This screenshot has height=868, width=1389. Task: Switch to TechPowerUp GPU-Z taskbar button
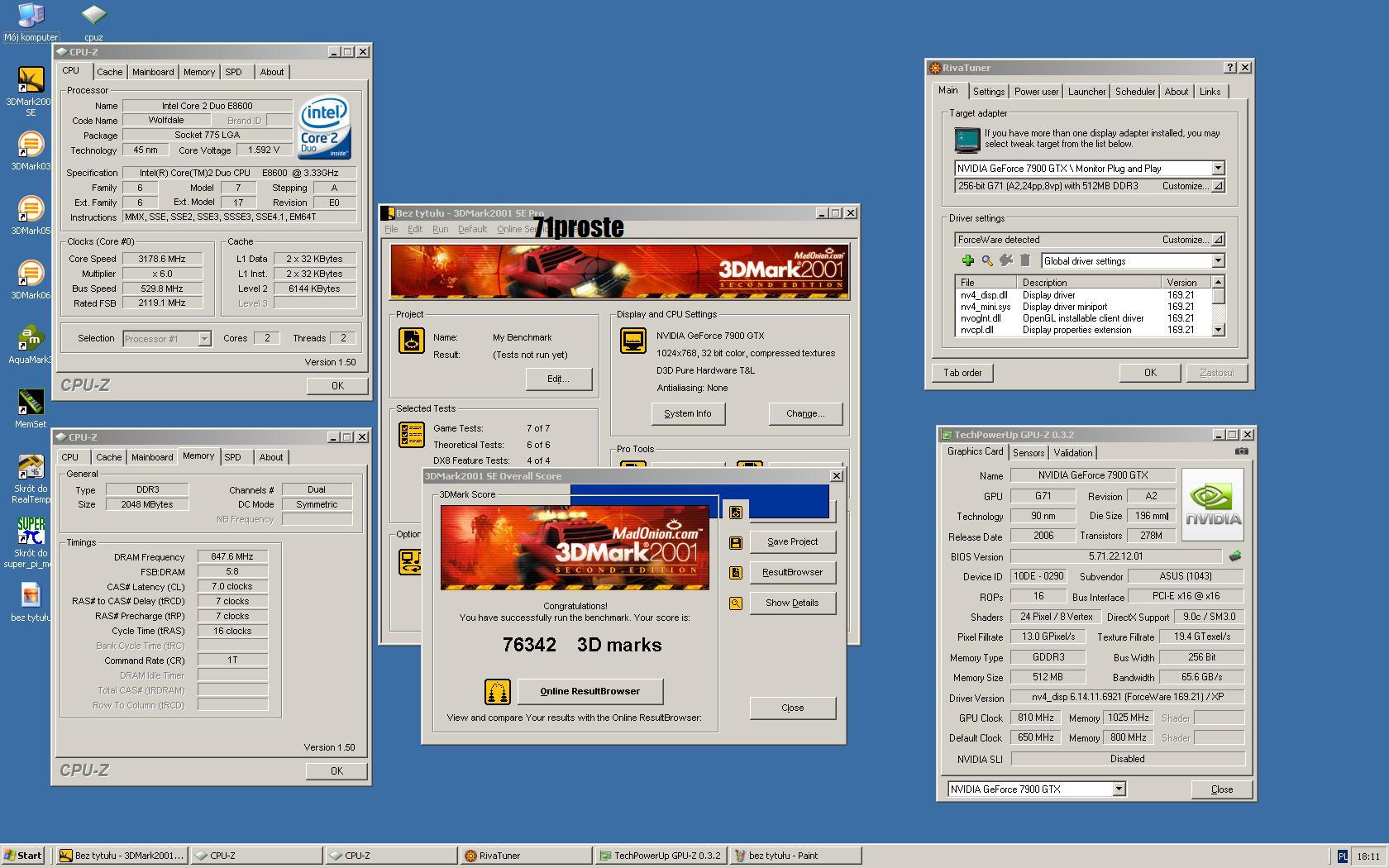(x=661, y=856)
